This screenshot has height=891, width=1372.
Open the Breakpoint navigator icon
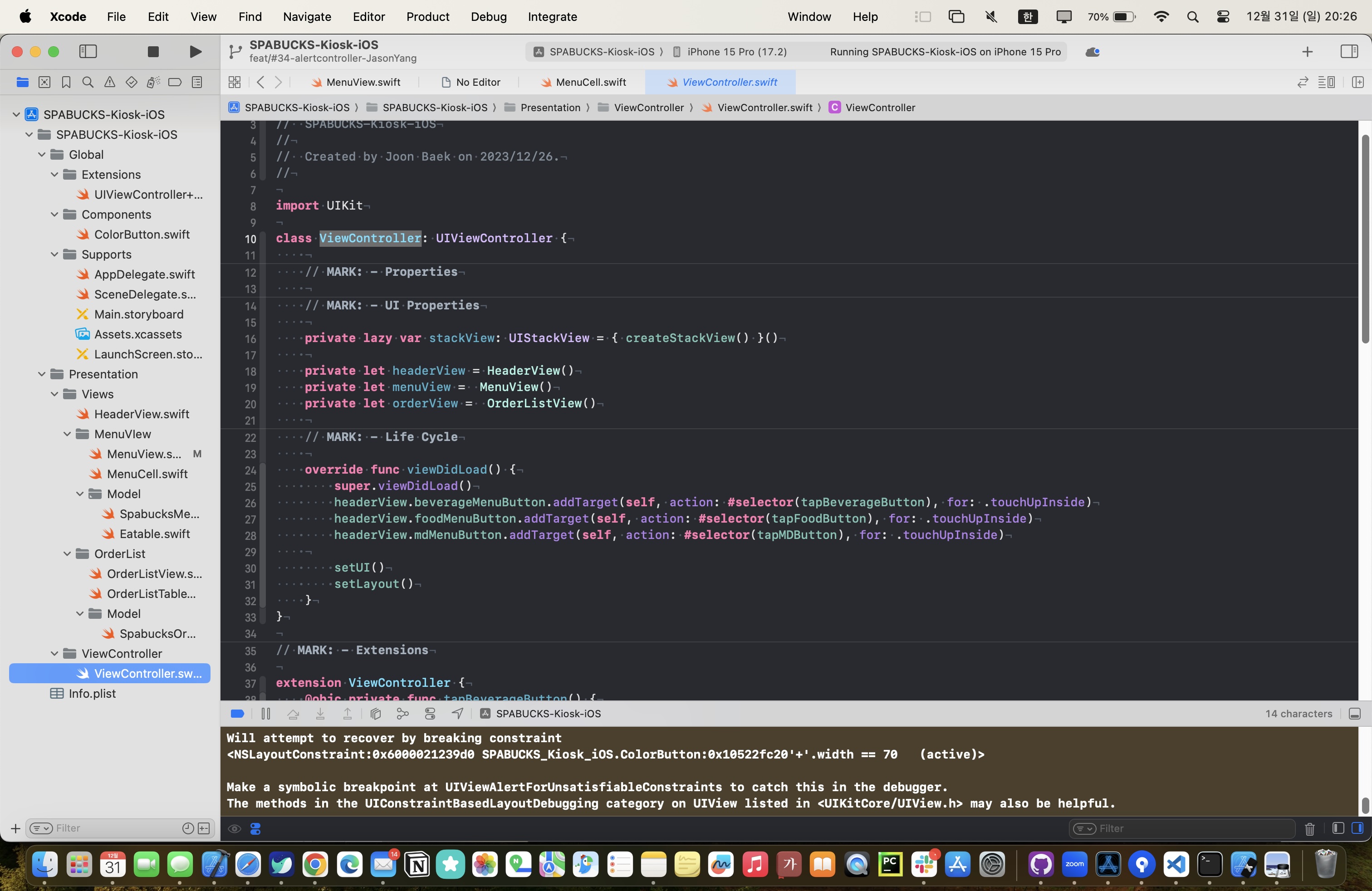pyautogui.click(x=175, y=83)
